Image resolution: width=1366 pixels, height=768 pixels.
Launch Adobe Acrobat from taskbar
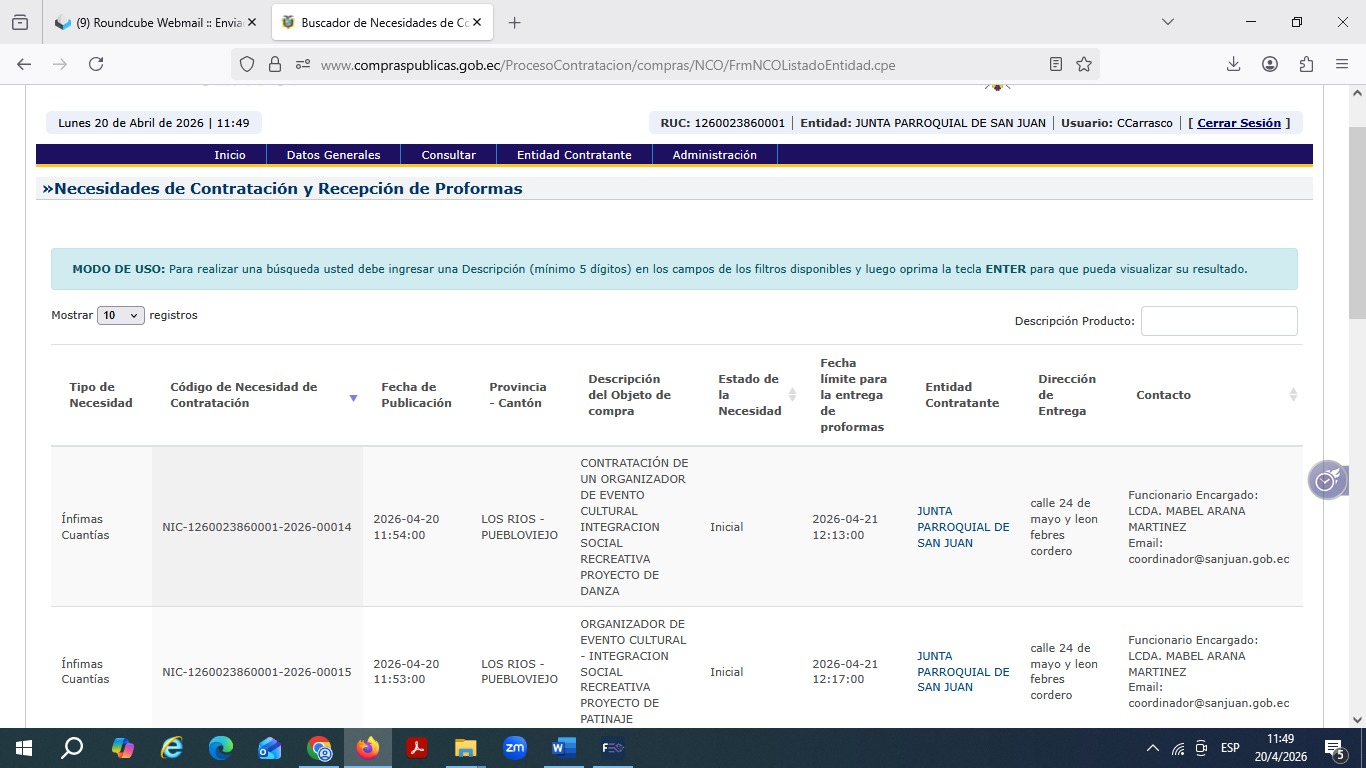tap(417, 748)
